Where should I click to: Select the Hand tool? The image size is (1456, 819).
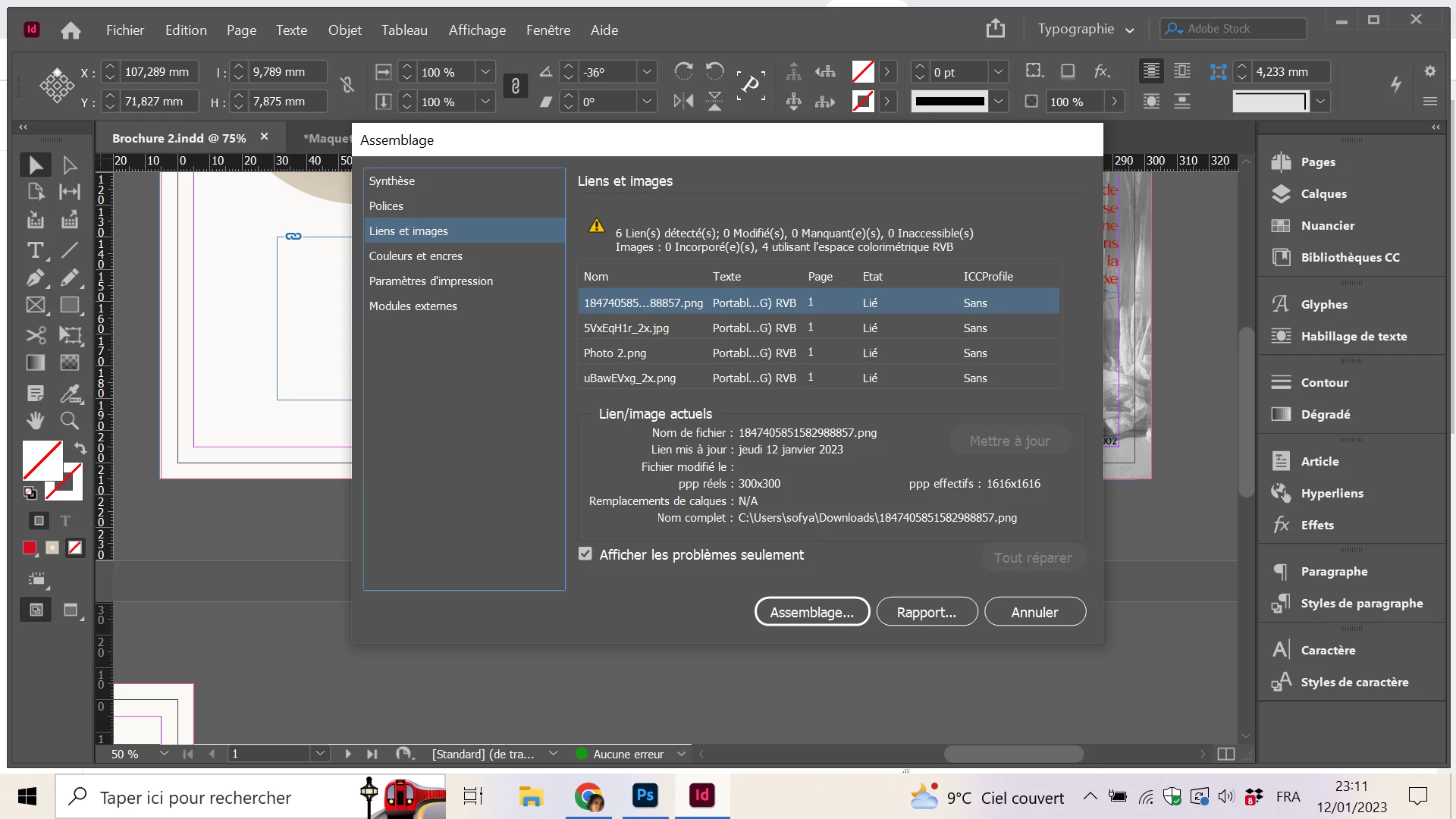click(x=35, y=420)
